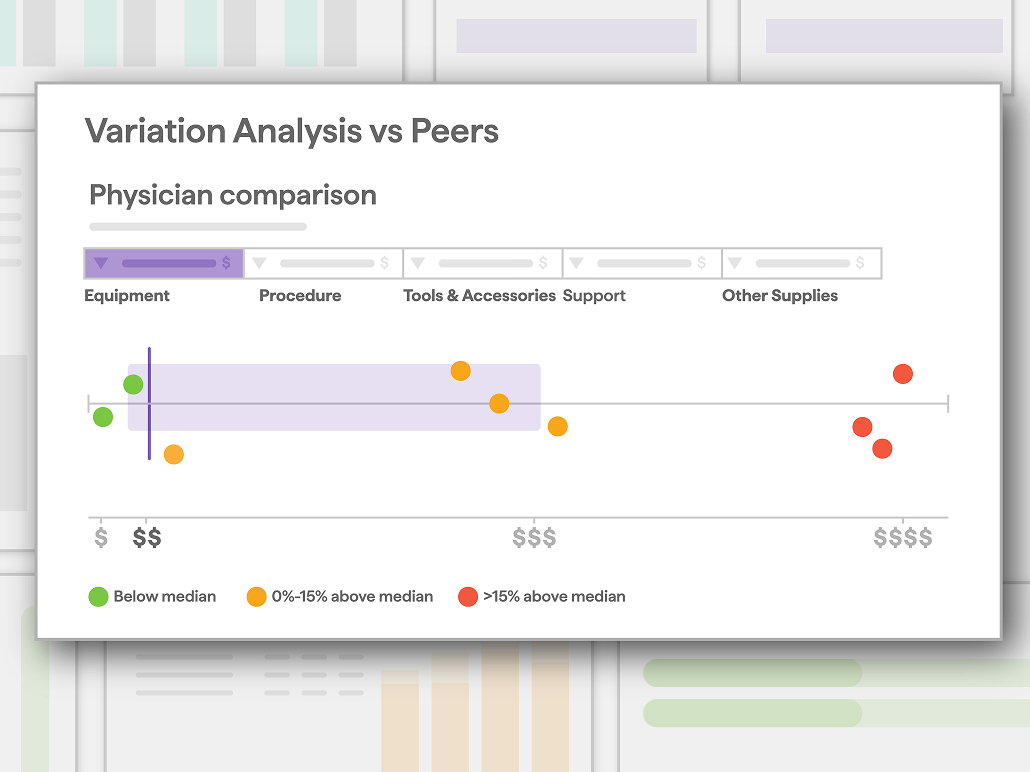Screen dimensions: 1030x772
Task: Click the dollar icon in Equipment selector
Action: pyautogui.click(x=226, y=263)
